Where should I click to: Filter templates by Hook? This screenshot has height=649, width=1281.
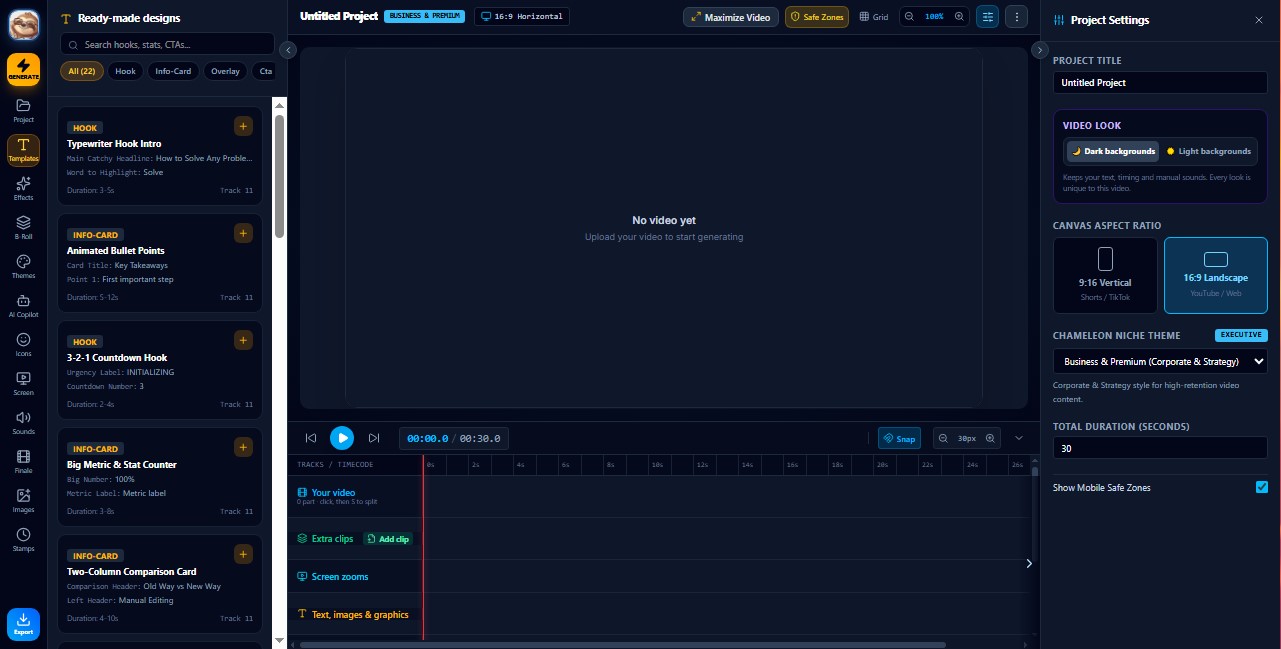click(x=125, y=71)
